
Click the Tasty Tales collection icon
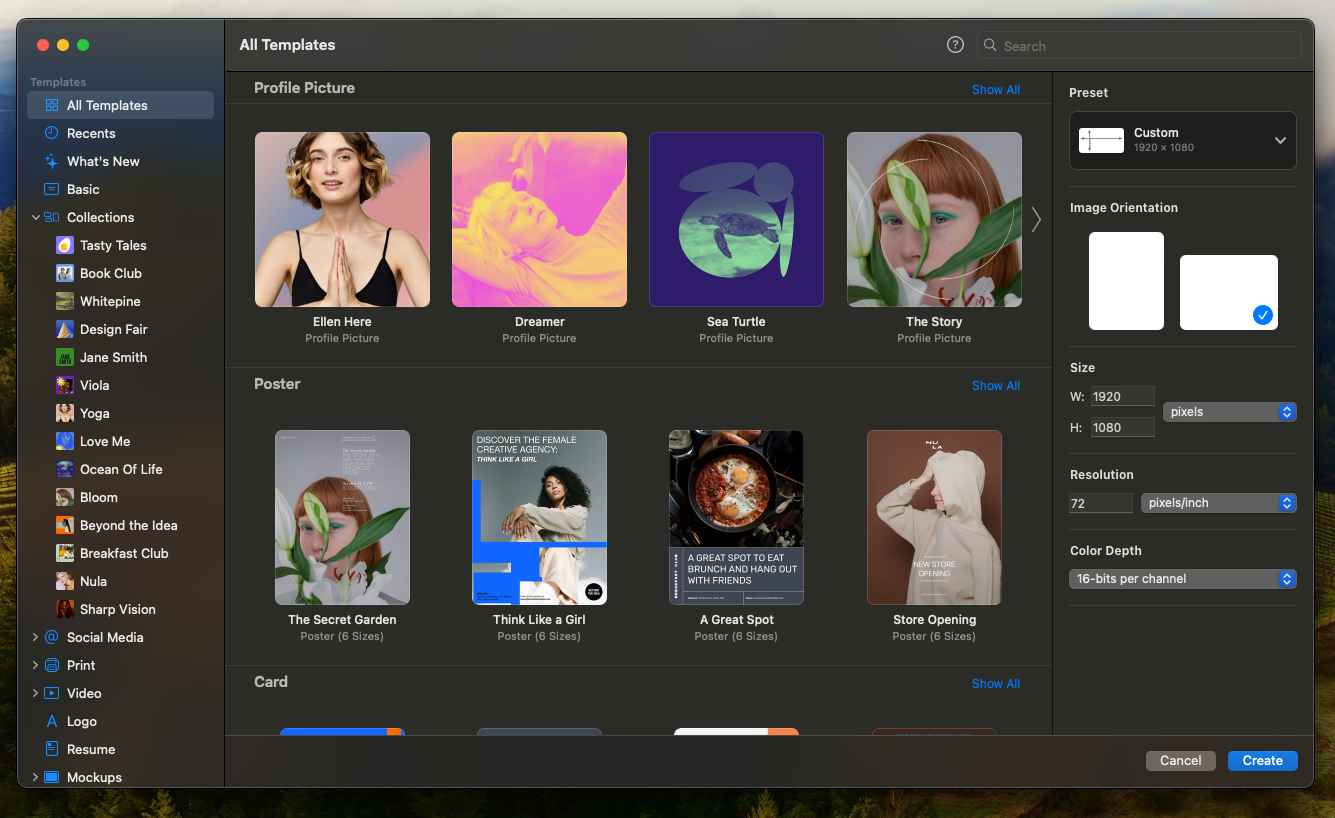point(64,245)
